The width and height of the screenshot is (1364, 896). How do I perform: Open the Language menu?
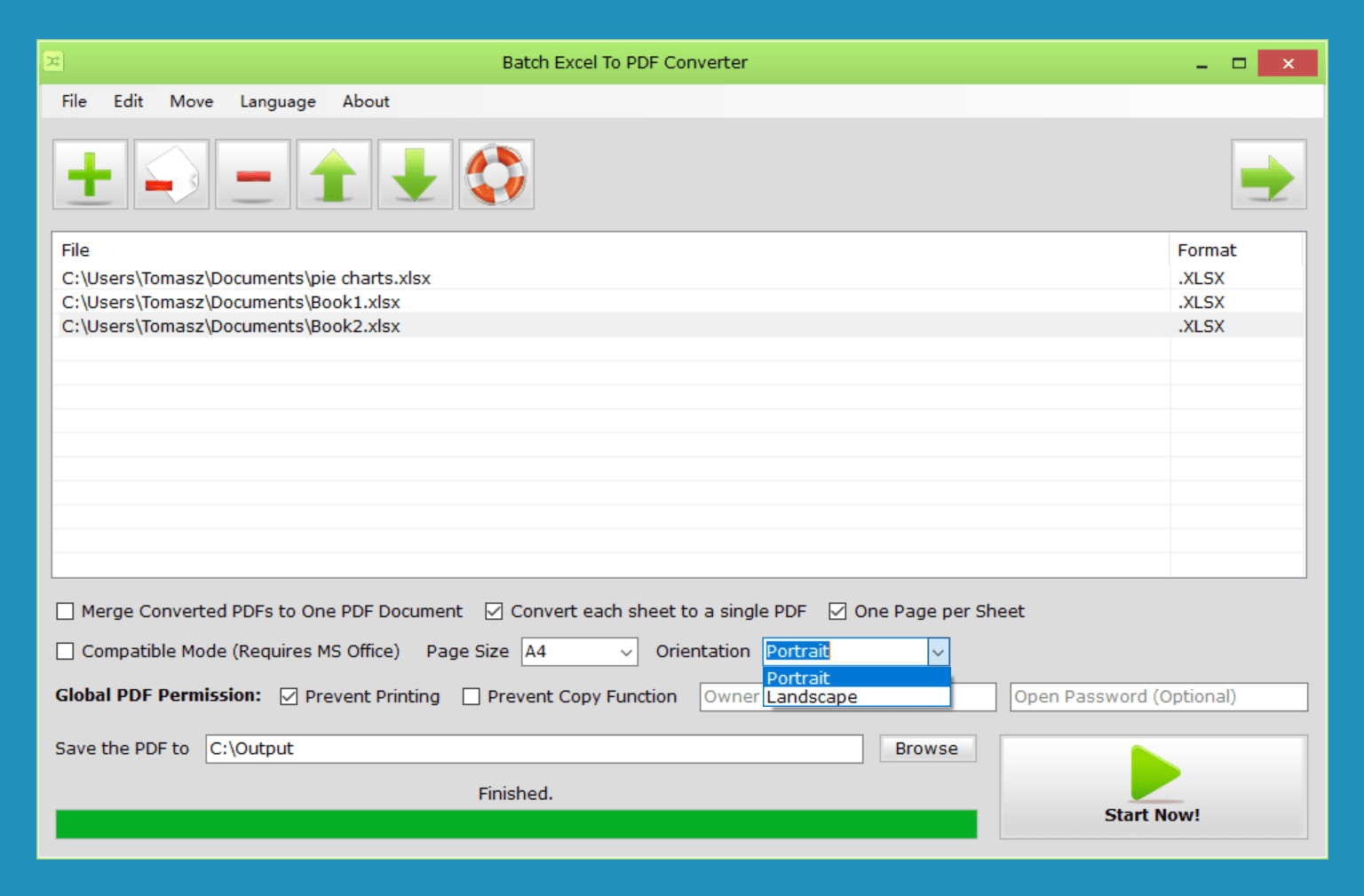[277, 101]
